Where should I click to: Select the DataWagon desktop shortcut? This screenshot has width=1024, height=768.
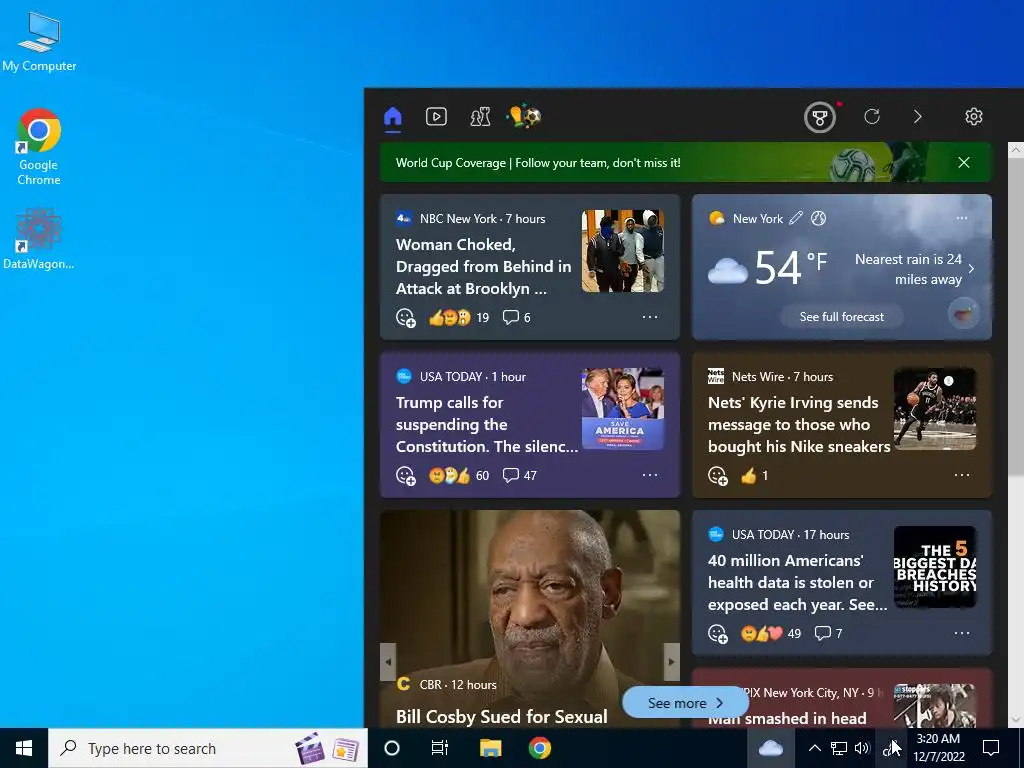[39, 238]
